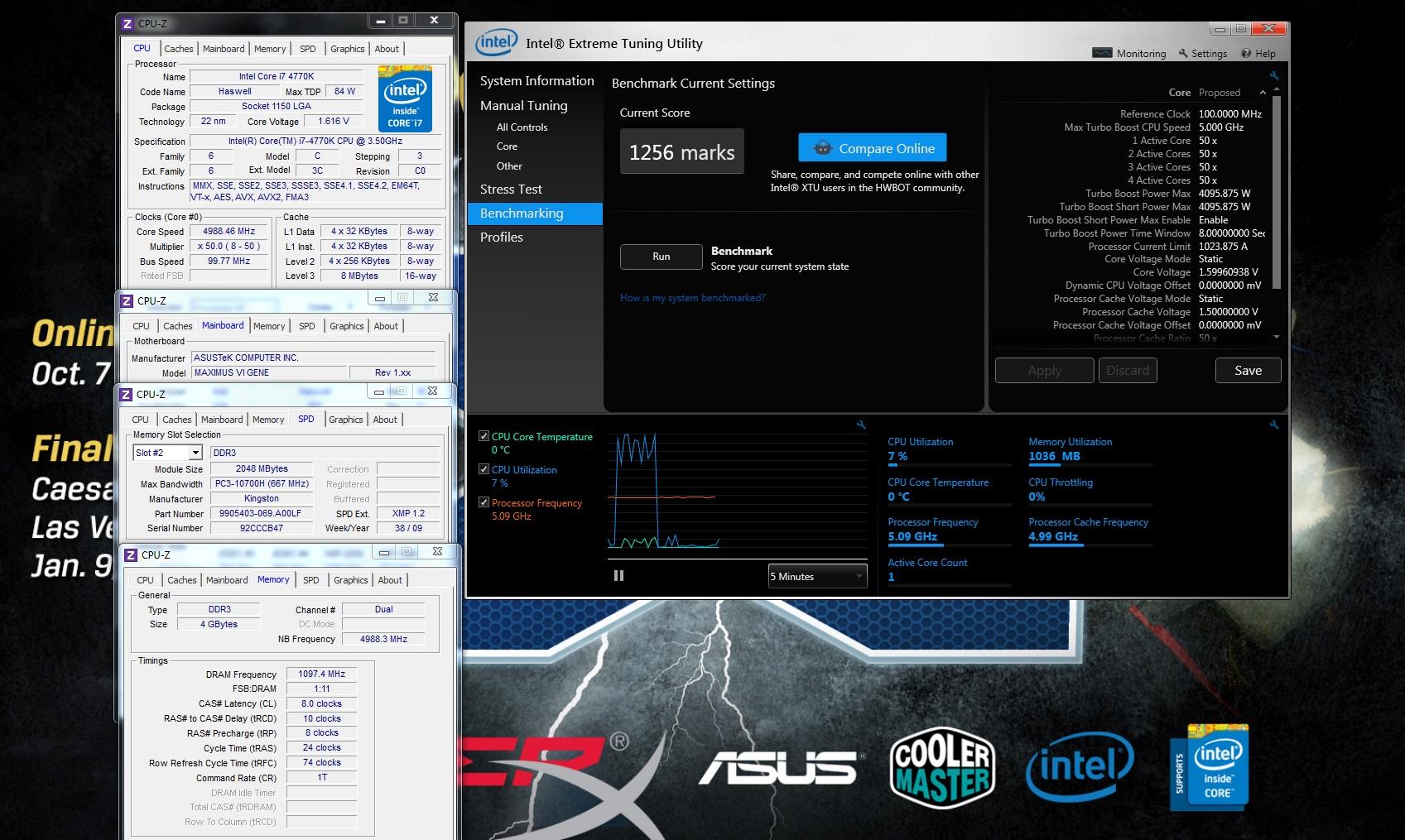Click the Reference Clock 100.0000 MHz value
1405x840 pixels.
tap(1230, 114)
